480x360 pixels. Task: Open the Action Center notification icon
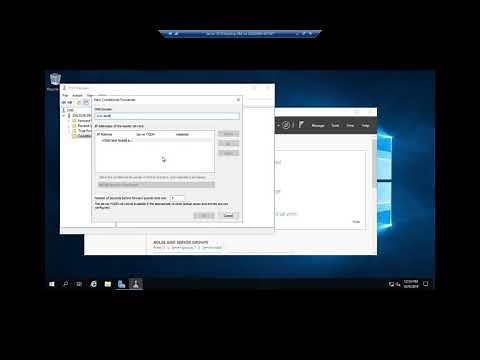tap(426, 284)
